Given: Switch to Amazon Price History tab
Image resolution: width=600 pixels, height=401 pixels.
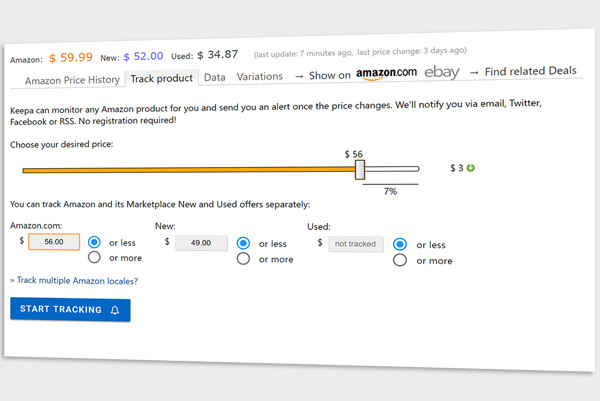Looking at the screenshot, I should 72,80.
